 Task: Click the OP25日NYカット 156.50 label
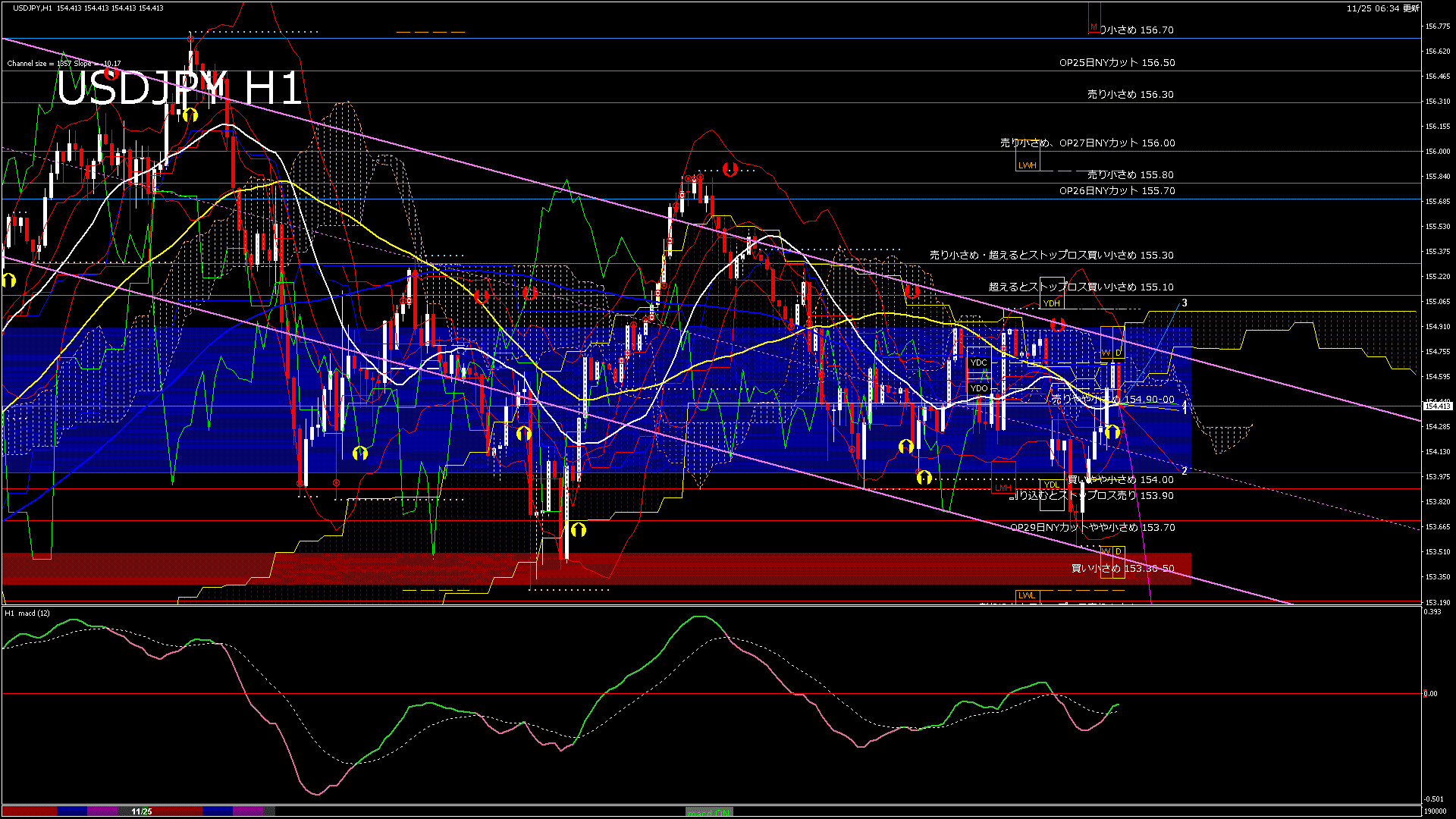pos(1117,63)
